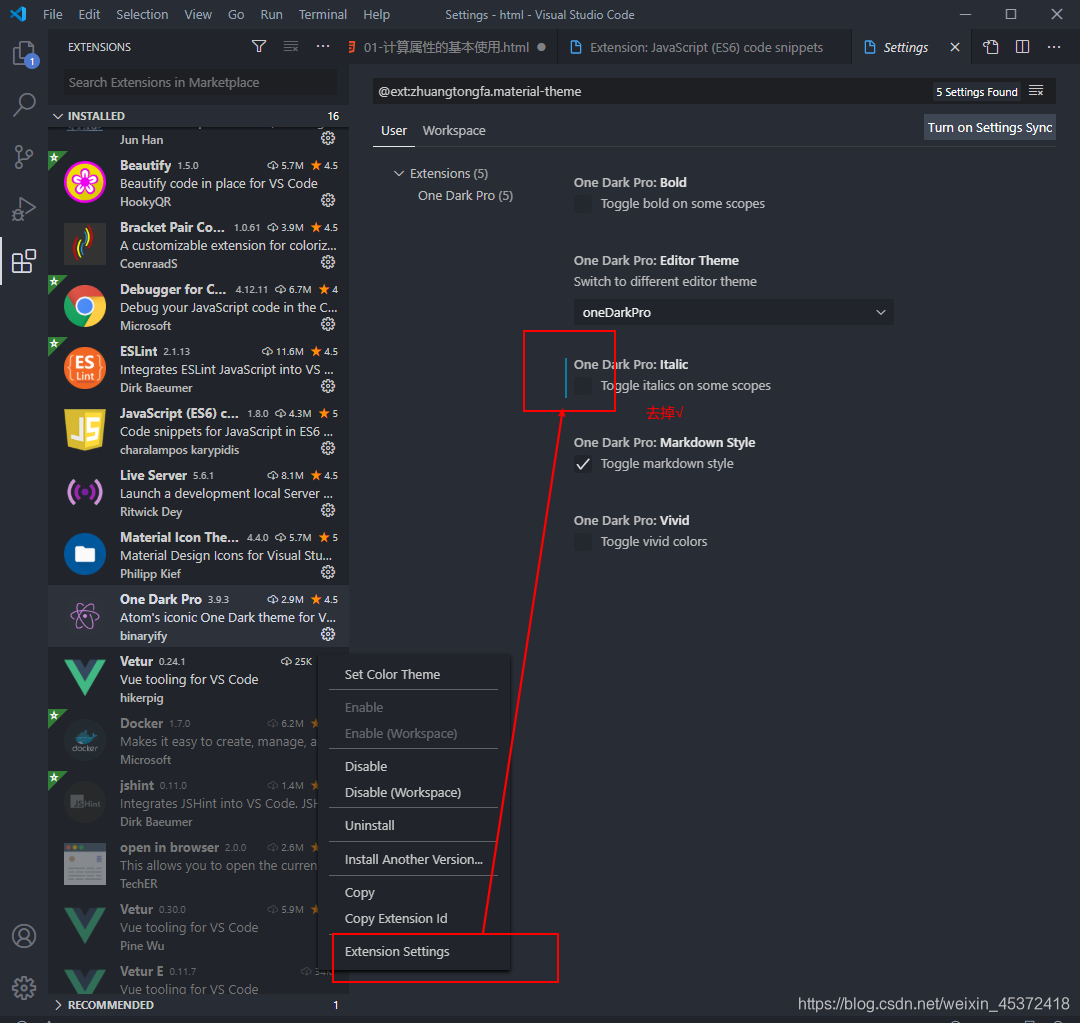Open editor more actions ellipsis

1054,47
